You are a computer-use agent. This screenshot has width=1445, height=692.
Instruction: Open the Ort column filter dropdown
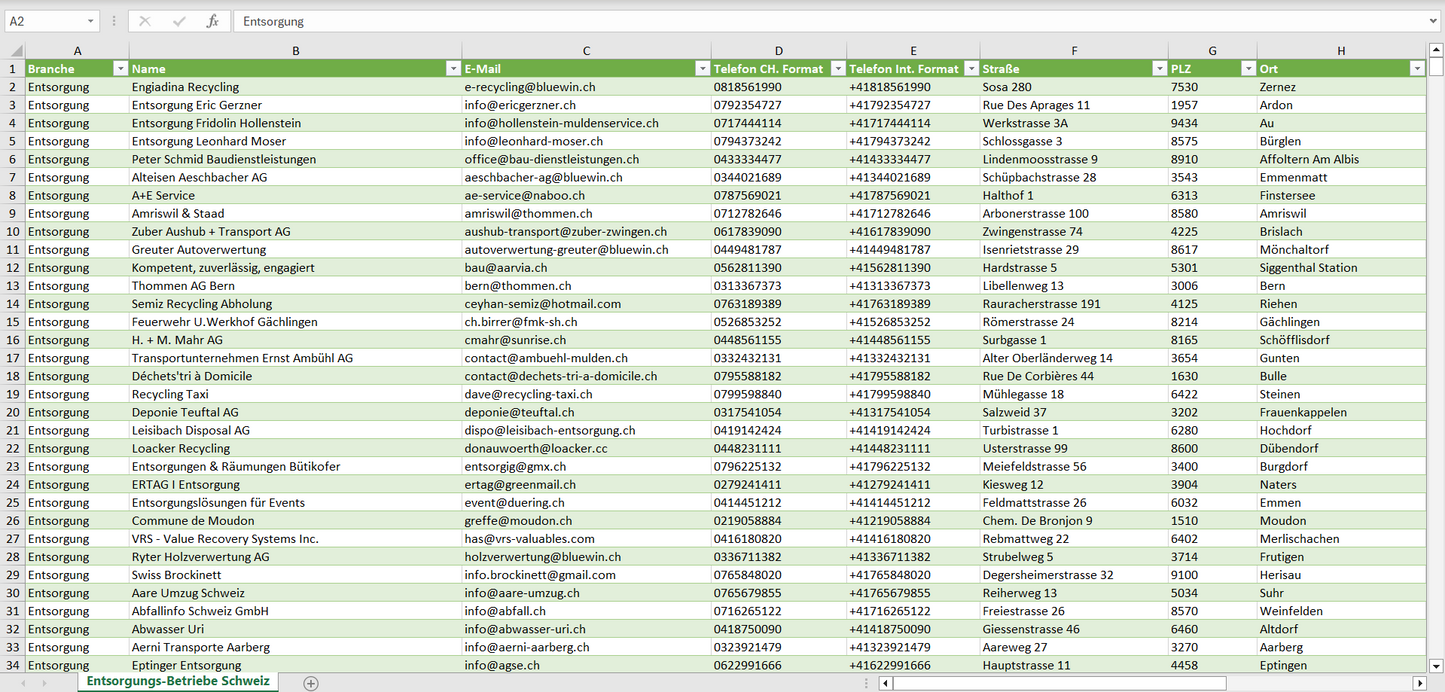1416,69
